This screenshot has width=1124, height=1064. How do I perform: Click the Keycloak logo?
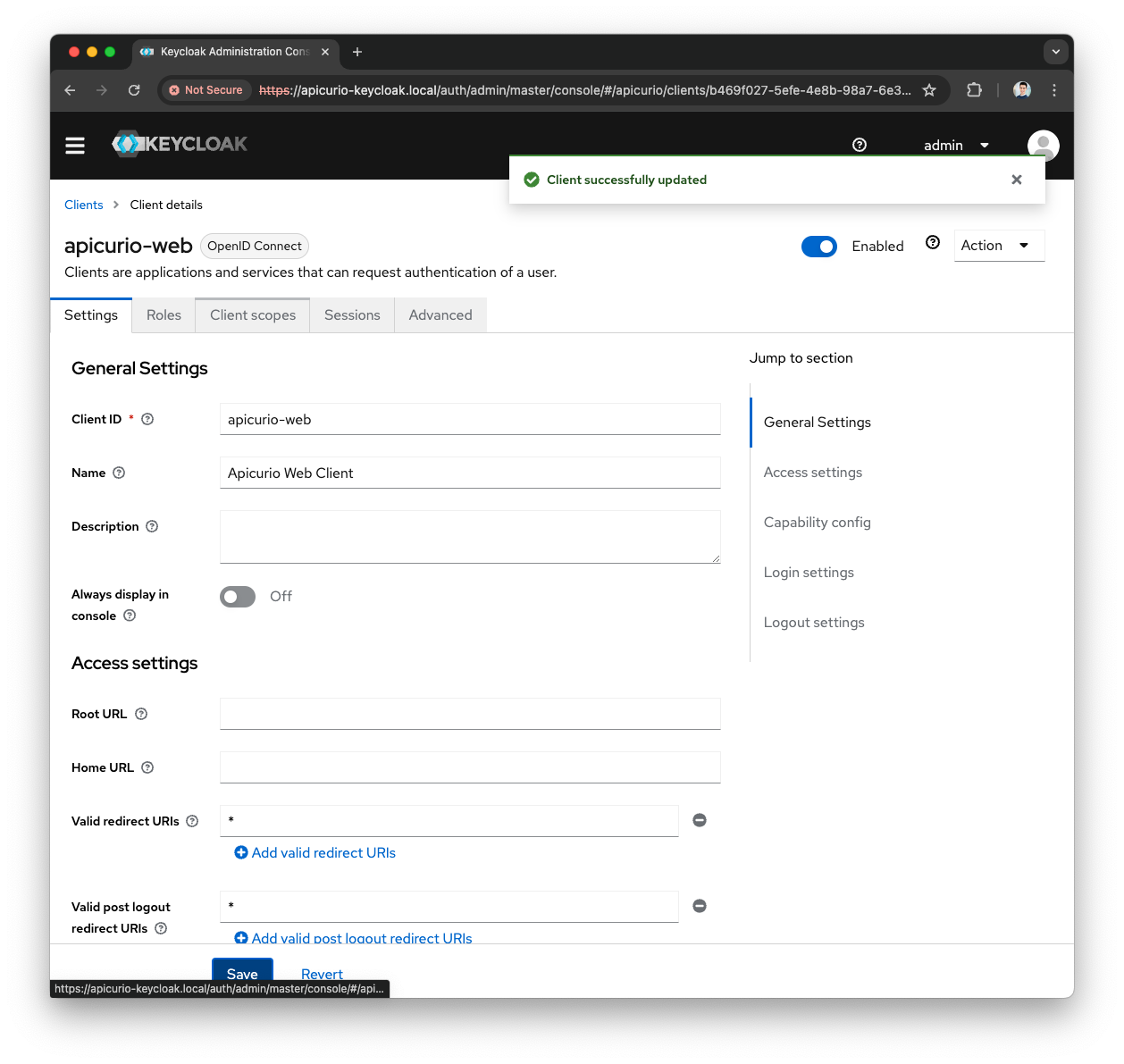[179, 144]
